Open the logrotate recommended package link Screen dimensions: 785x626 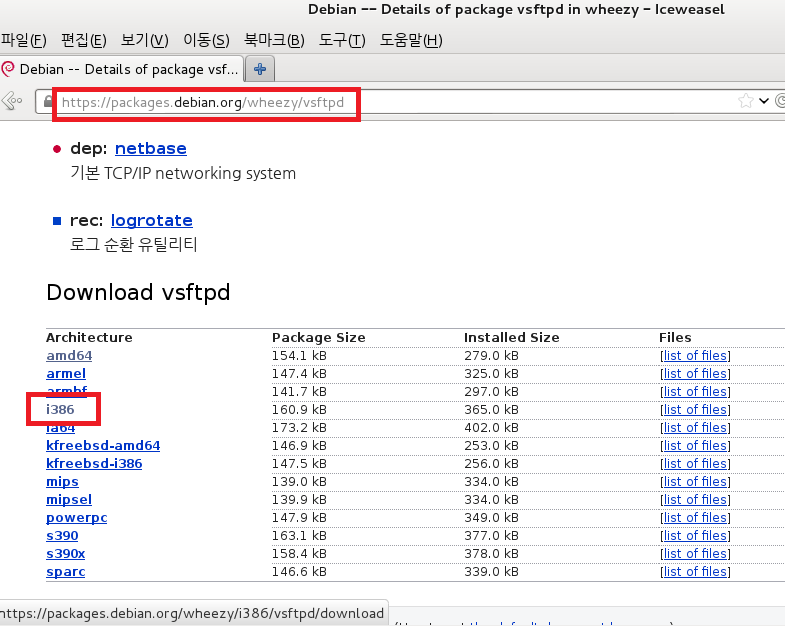tap(152, 220)
